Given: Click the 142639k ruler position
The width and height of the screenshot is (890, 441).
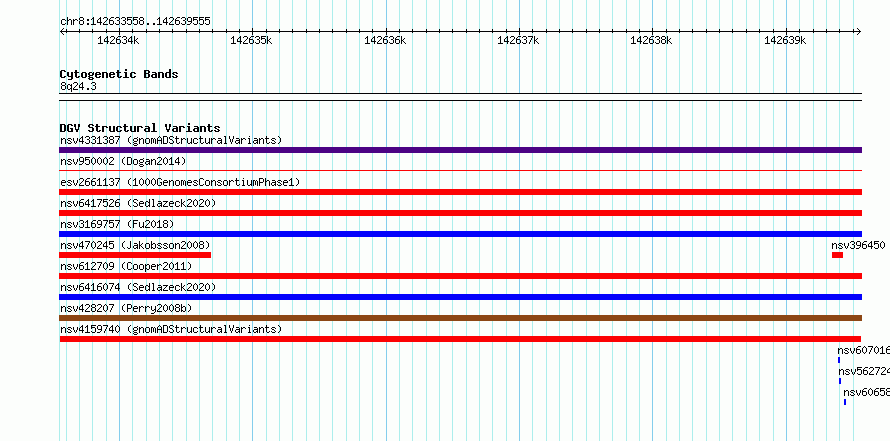Looking at the screenshot, I should point(786,40).
